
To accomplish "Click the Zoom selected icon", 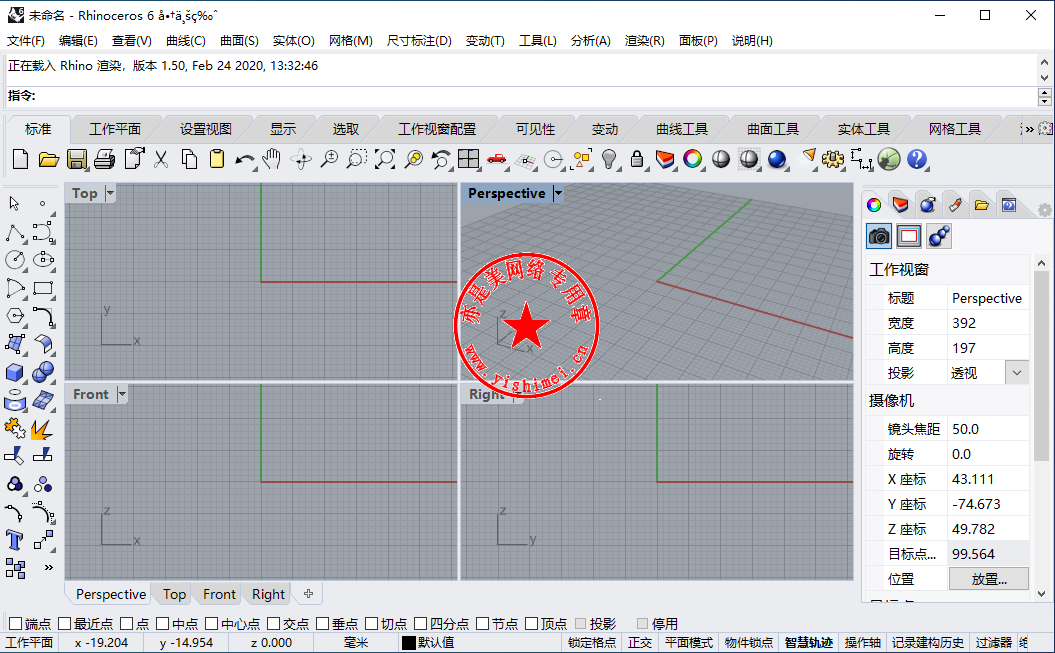I will [413, 159].
